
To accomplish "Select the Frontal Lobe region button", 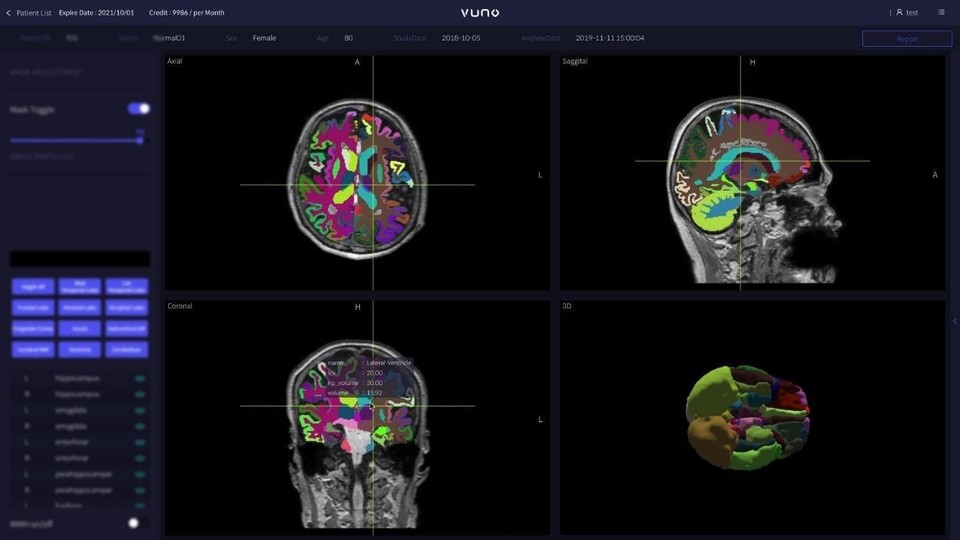I will tap(33, 308).
